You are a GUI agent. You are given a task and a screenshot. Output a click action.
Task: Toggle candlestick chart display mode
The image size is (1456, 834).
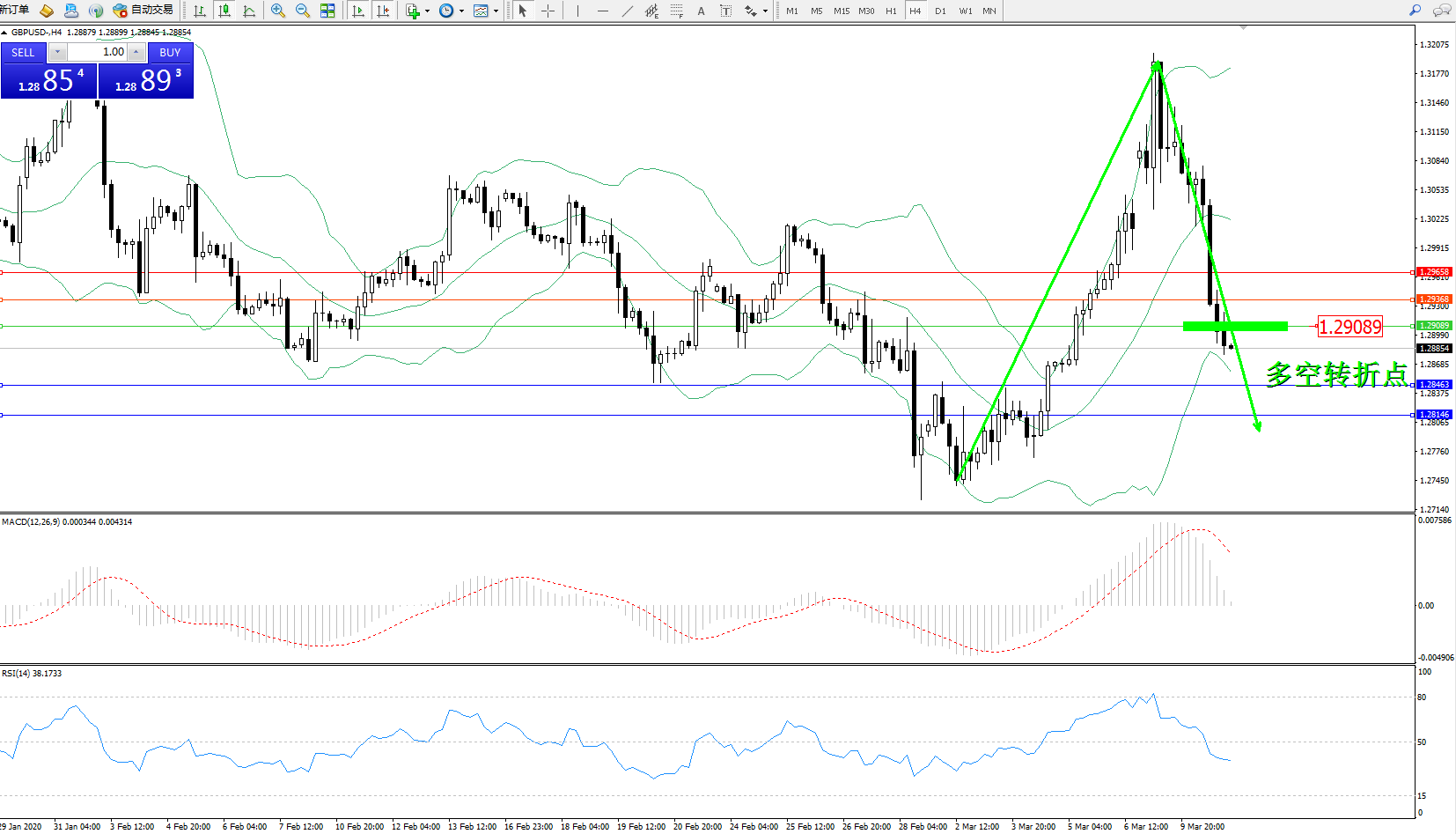224,11
